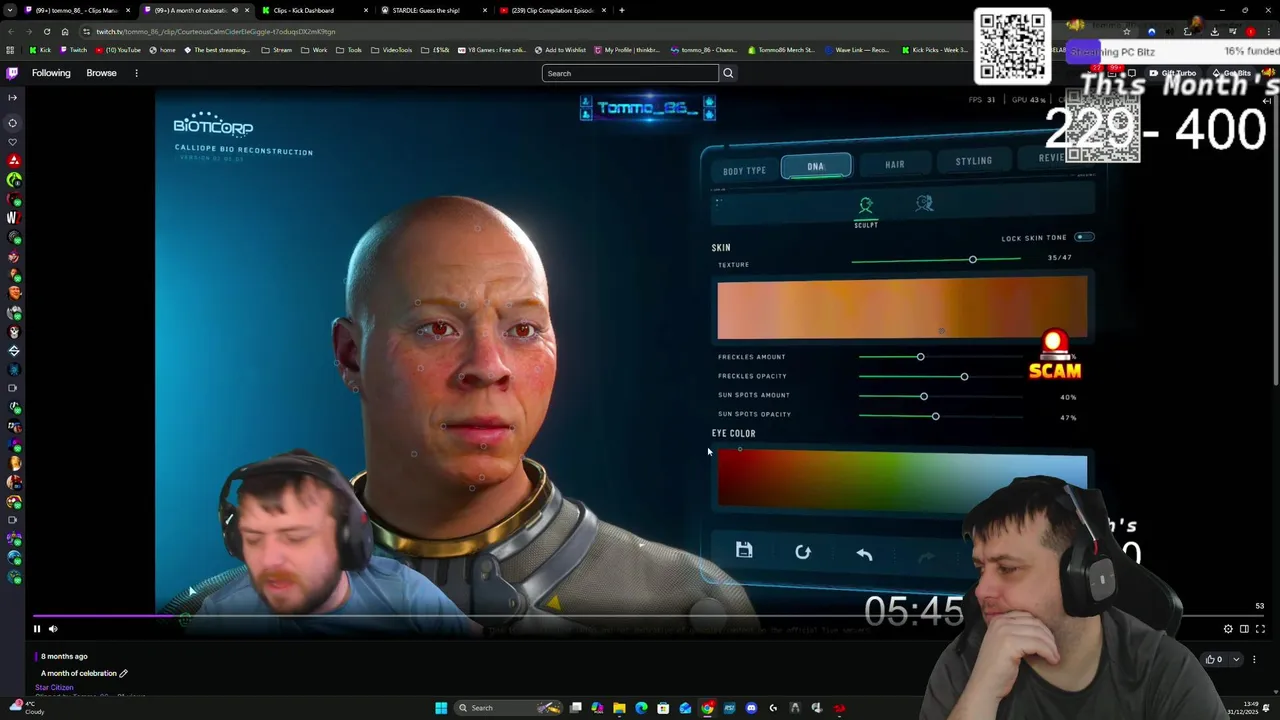Click the Get Bits button

[x=1233, y=73]
